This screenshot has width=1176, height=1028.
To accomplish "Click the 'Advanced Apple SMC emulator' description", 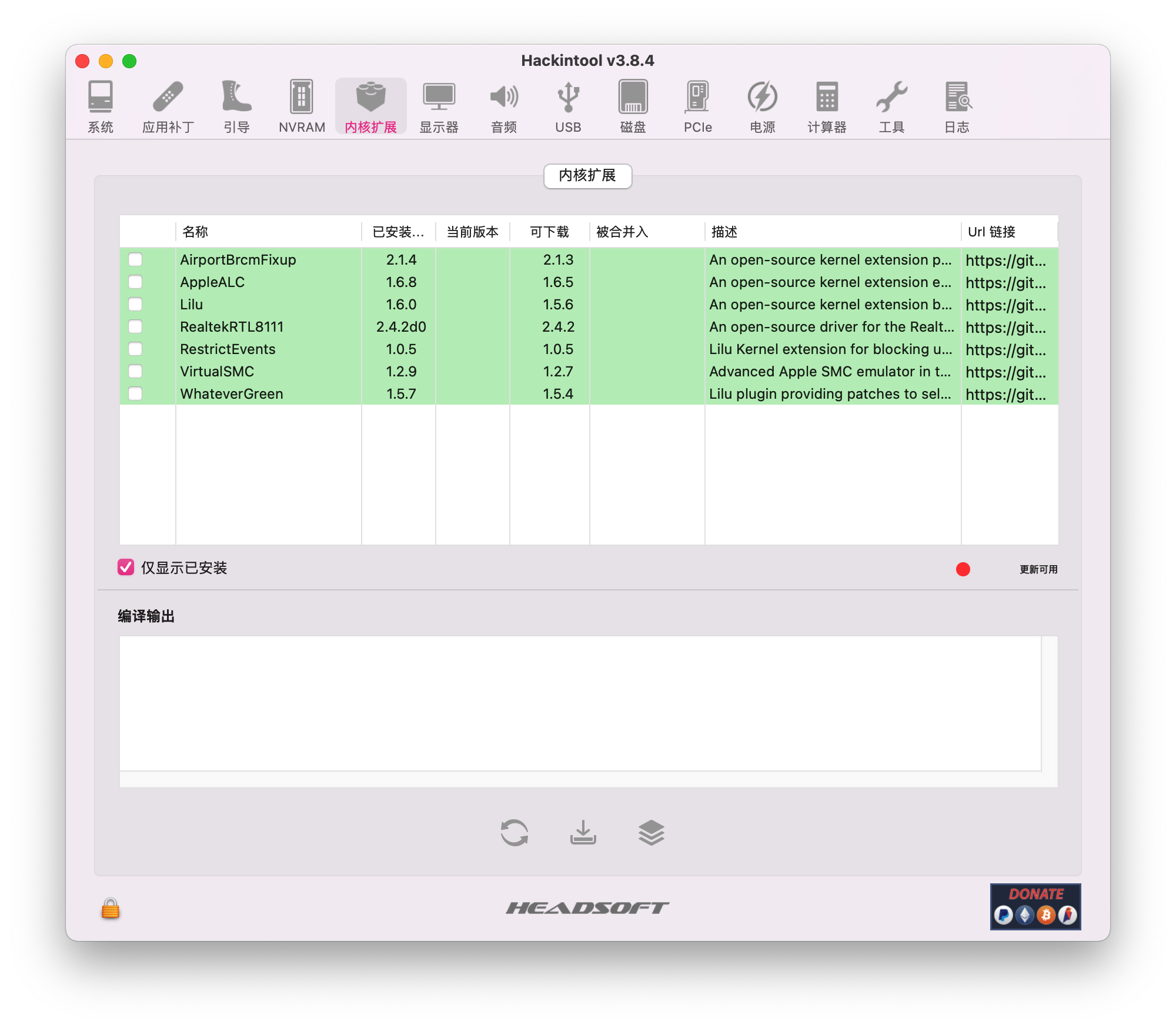I will tap(830, 372).
